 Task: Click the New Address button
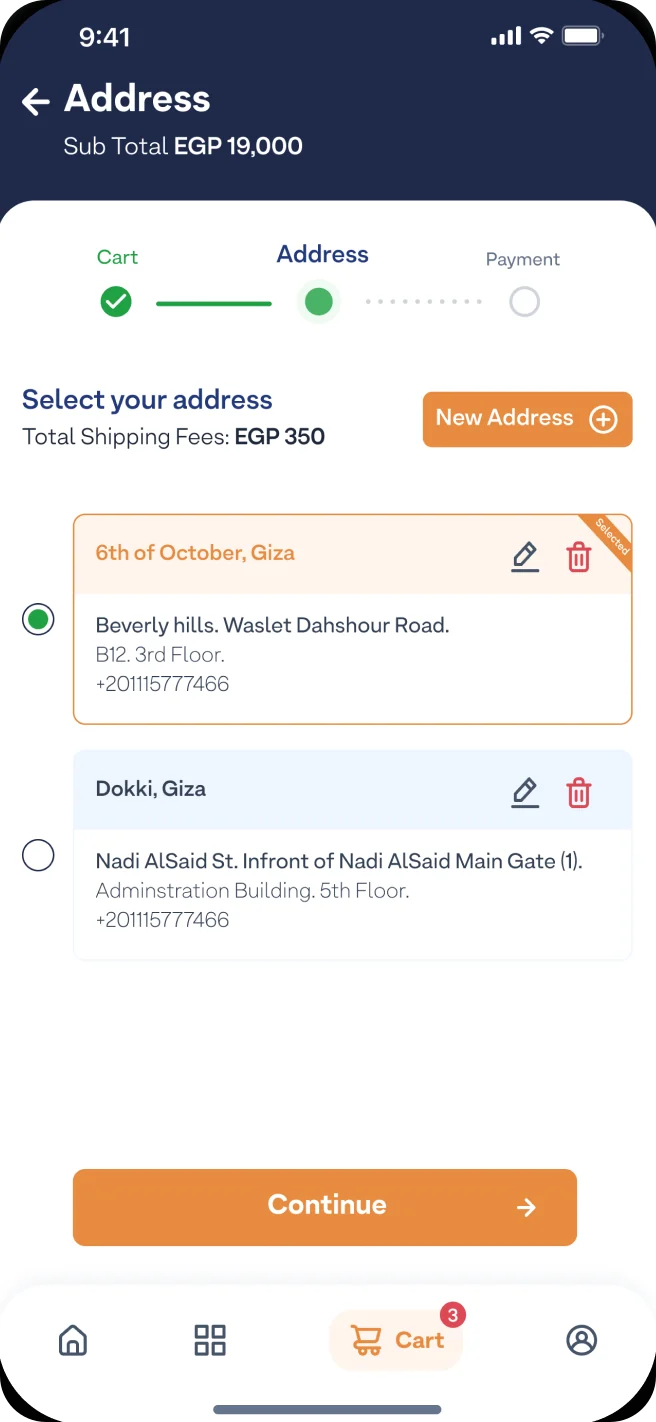528,419
